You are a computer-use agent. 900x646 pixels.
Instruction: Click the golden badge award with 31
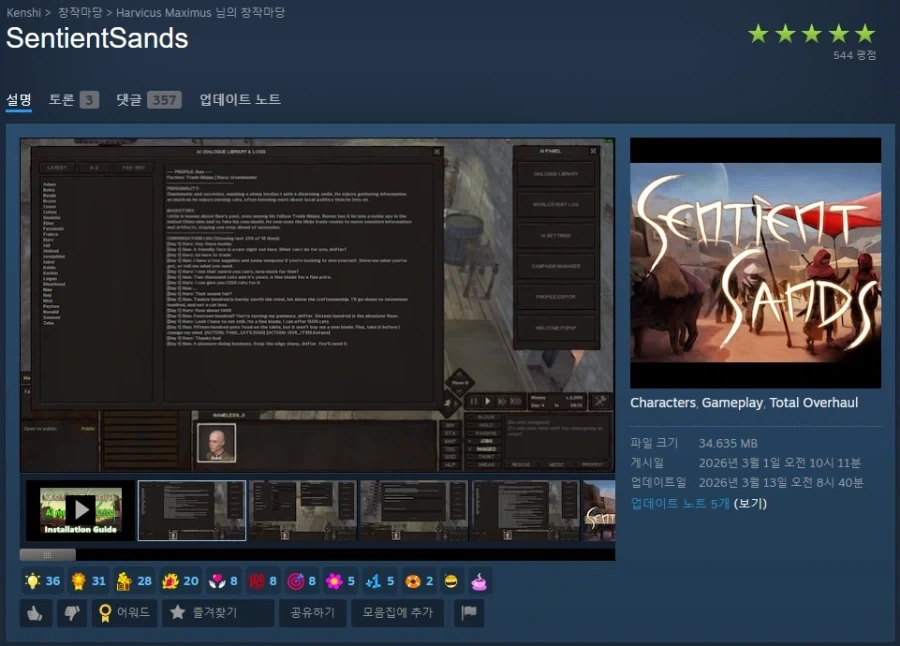click(88, 581)
